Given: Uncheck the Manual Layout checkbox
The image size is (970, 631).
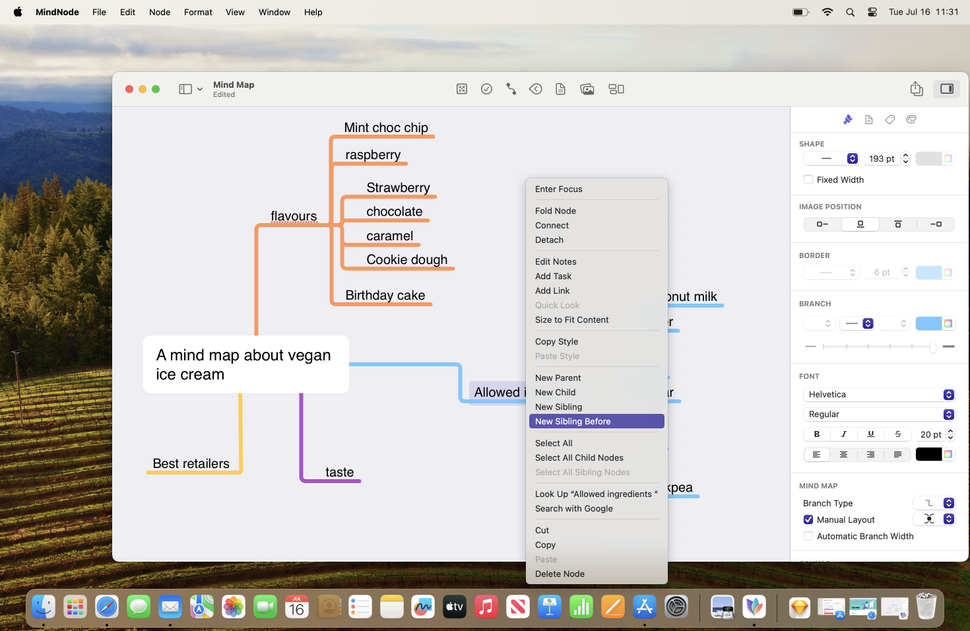Looking at the screenshot, I should (808, 520).
